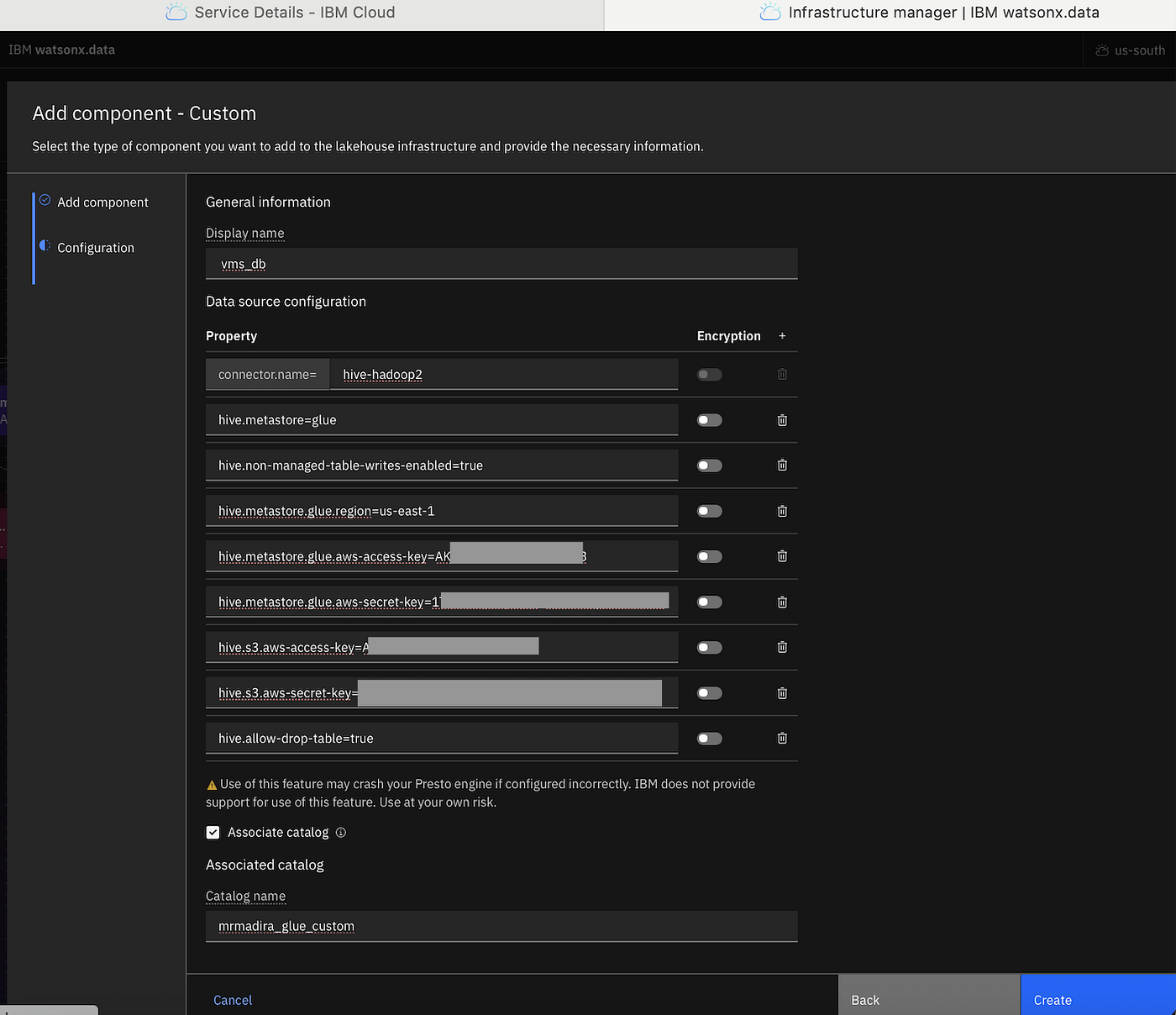
Task: Click the Data source configuration heading
Action: pyautogui.click(x=286, y=302)
